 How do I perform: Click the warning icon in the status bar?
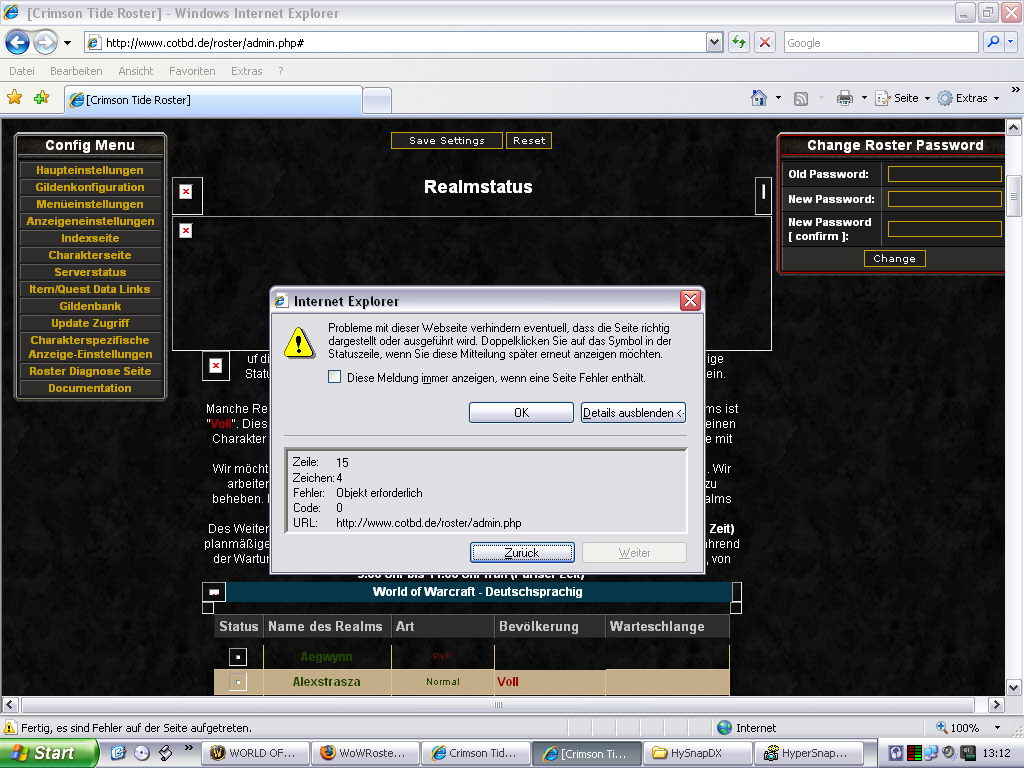10,728
